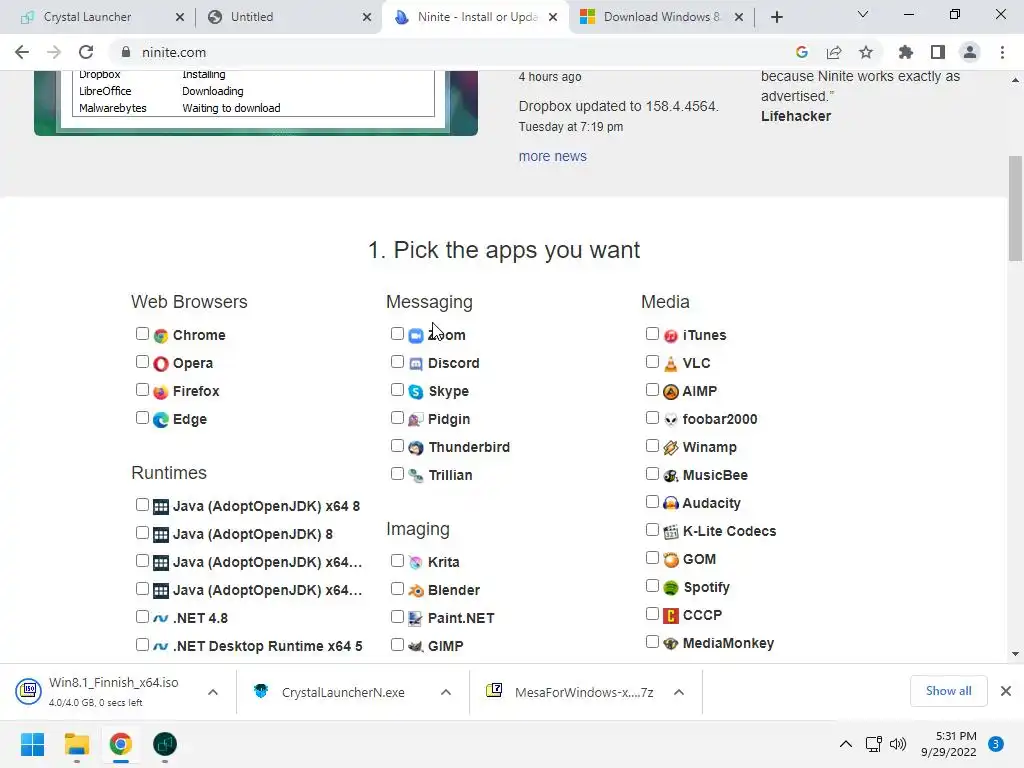The height and width of the screenshot is (768, 1024).
Task: Open Crystal Launcher from the taskbar
Action: click(165, 744)
